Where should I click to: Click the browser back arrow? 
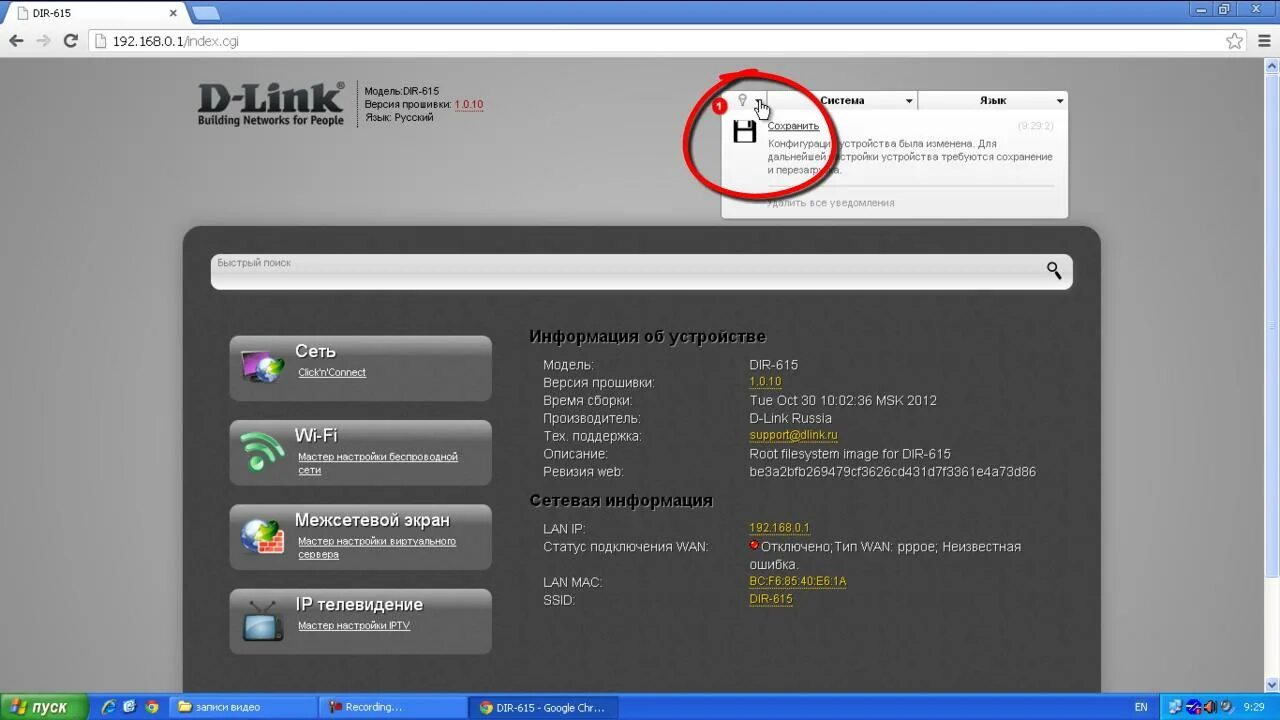coord(16,41)
